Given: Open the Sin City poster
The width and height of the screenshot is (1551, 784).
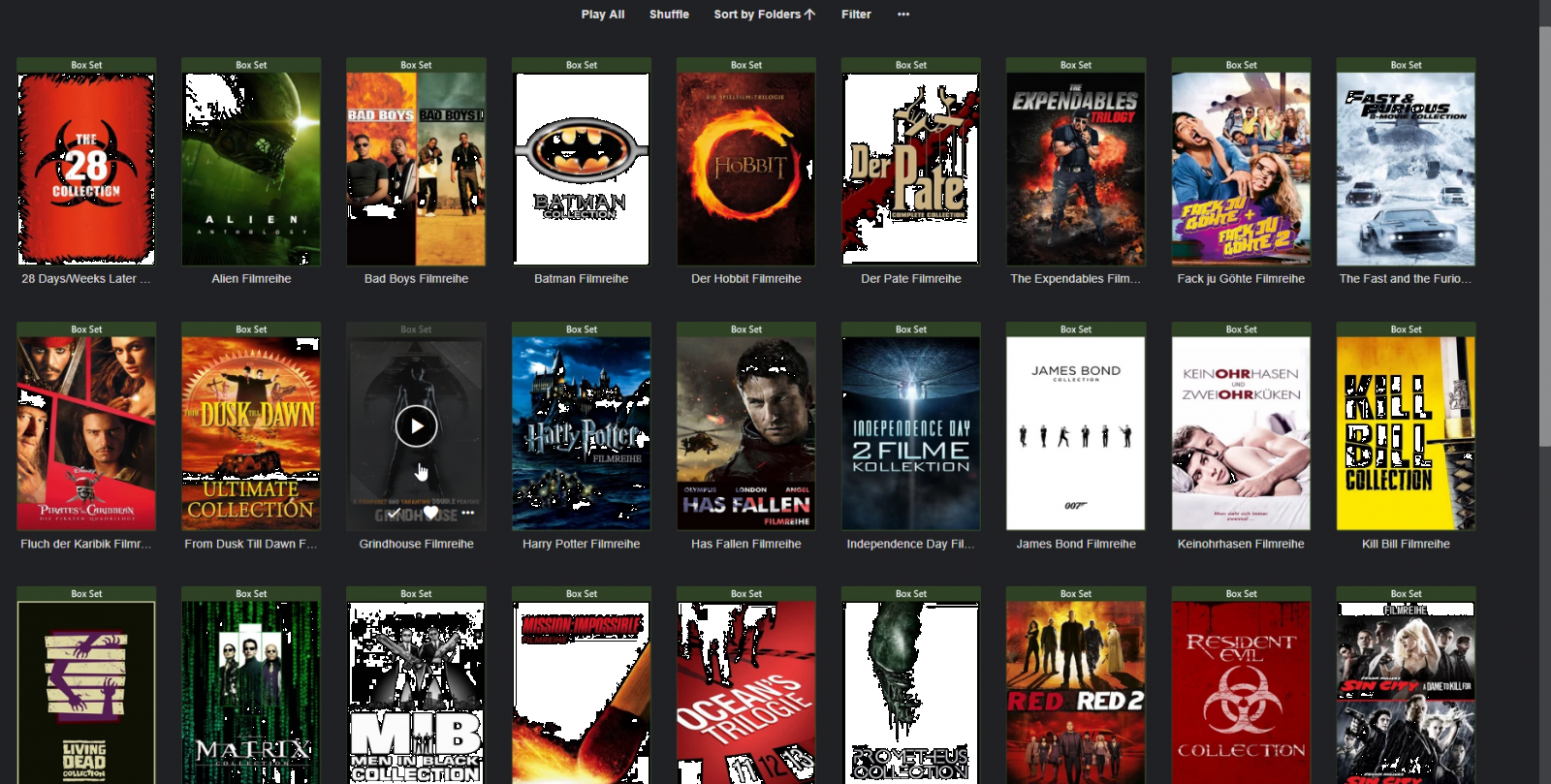Looking at the screenshot, I should tap(1407, 692).
